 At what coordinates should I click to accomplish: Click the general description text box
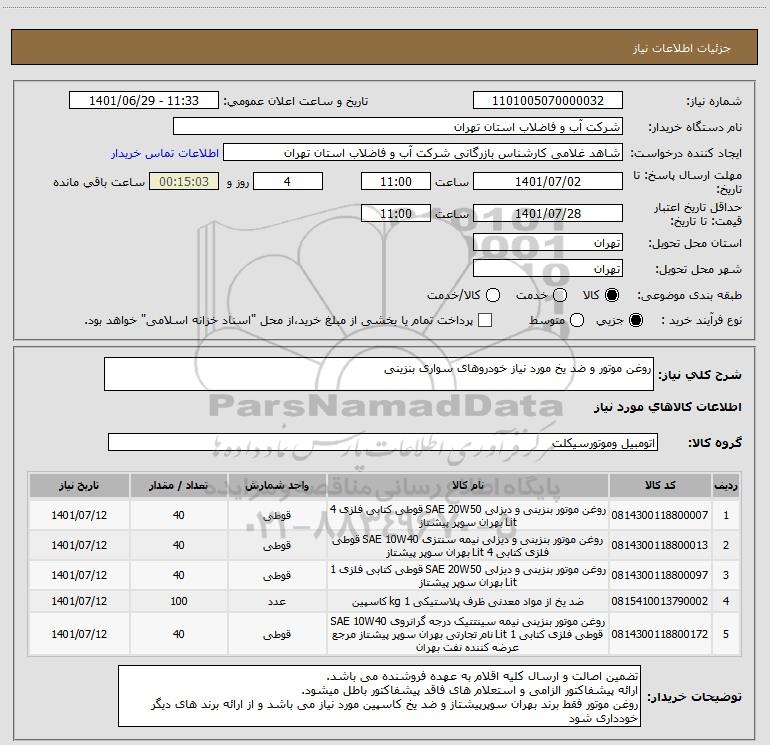(x=379, y=374)
